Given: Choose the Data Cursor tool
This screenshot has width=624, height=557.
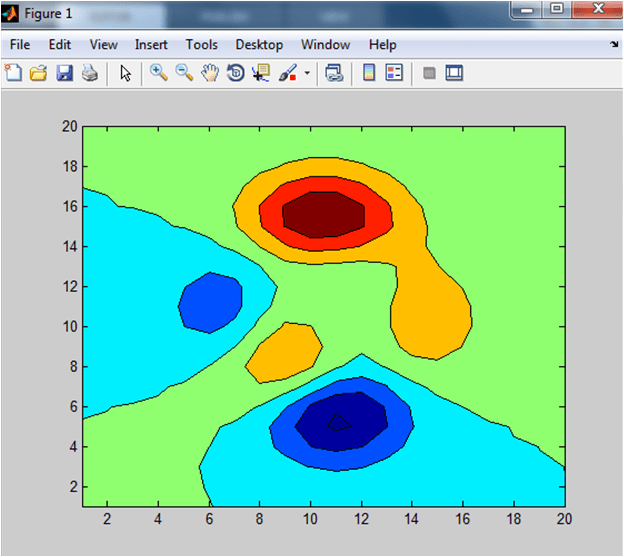Looking at the screenshot, I should (261, 73).
